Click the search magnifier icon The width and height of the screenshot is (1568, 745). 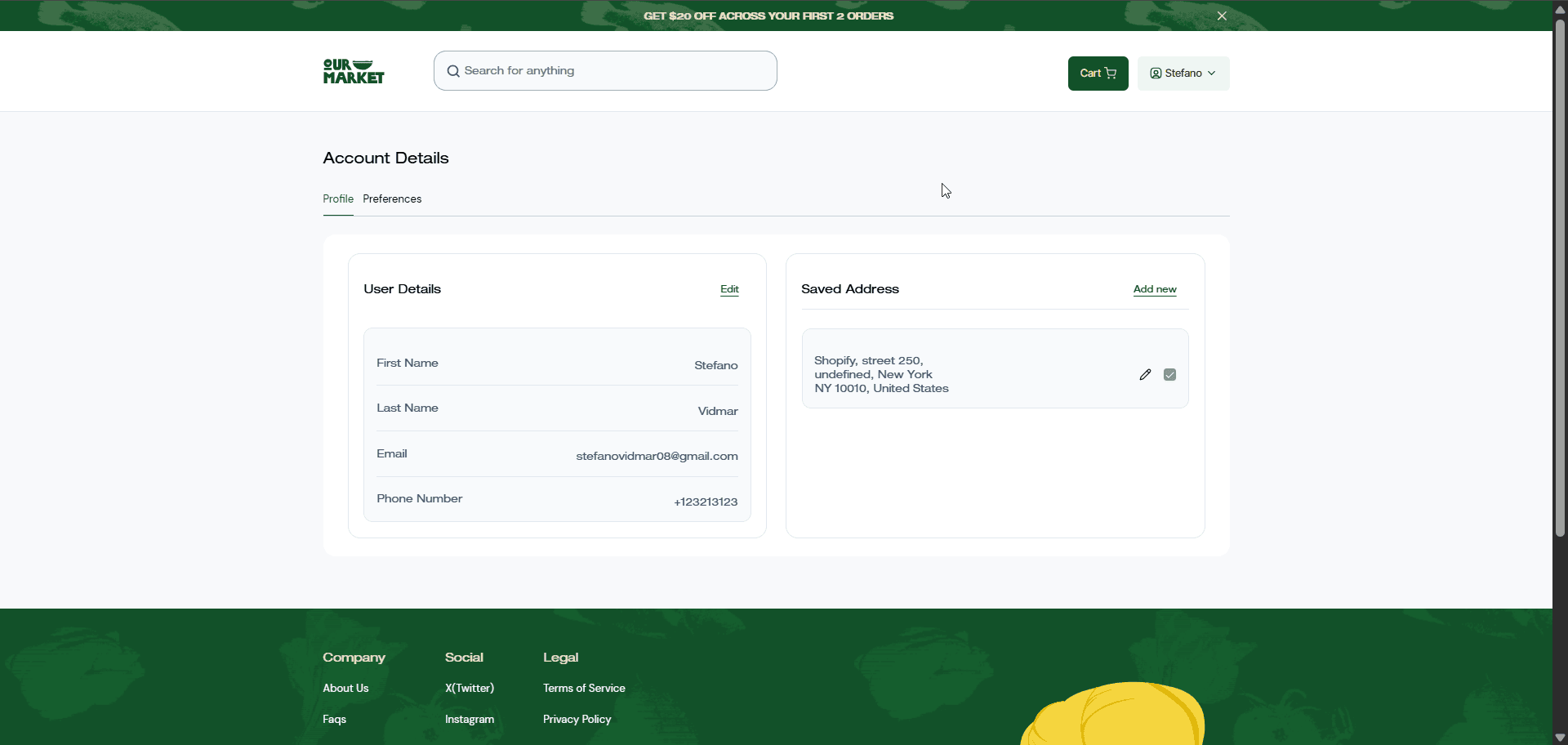coord(453,71)
